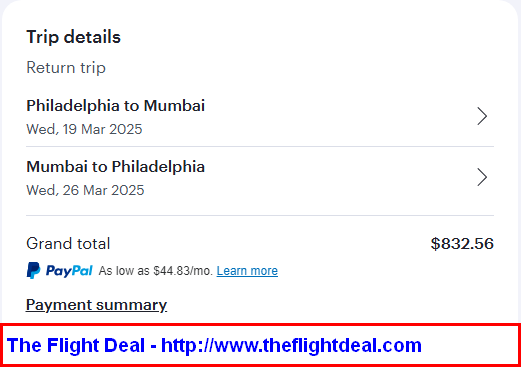The width and height of the screenshot is (521, 367).
Task: Click the PayPal P logo icon
Action: pyautogui.click(x=33, y=270)
